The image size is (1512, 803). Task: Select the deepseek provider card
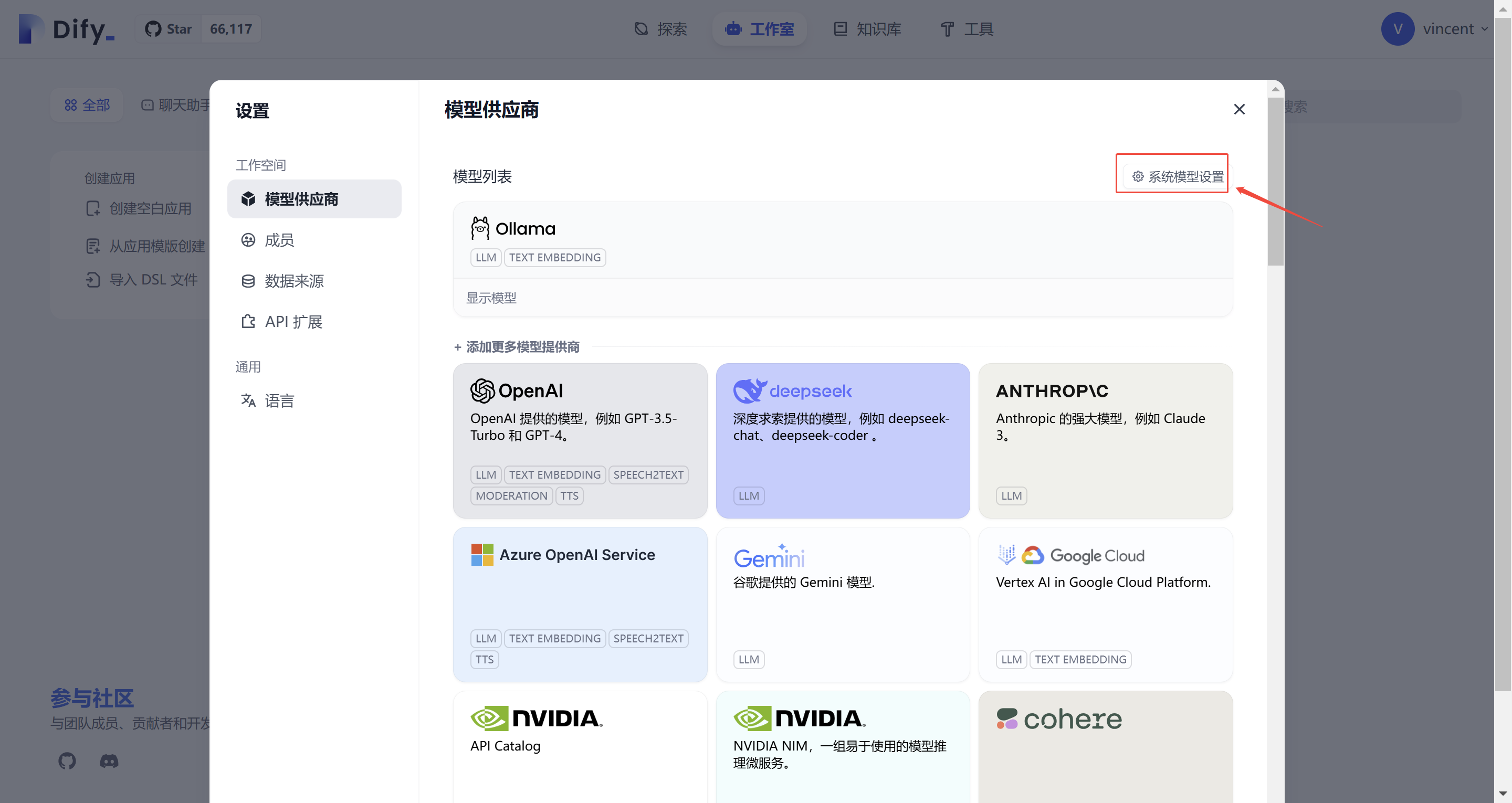[843, 440]
